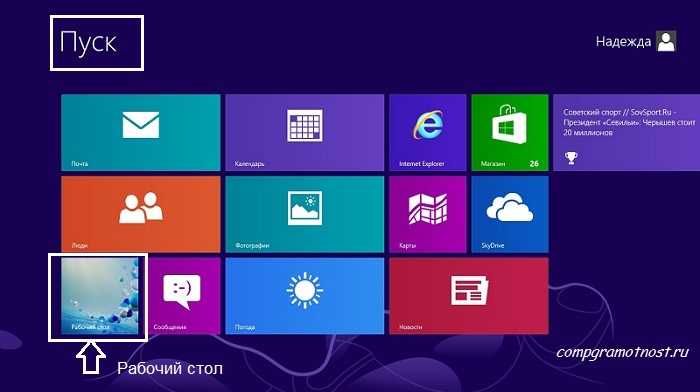Open the Photos (Фотографии) tile
Viewport: 700px width, 392px height.
[304, 214]
